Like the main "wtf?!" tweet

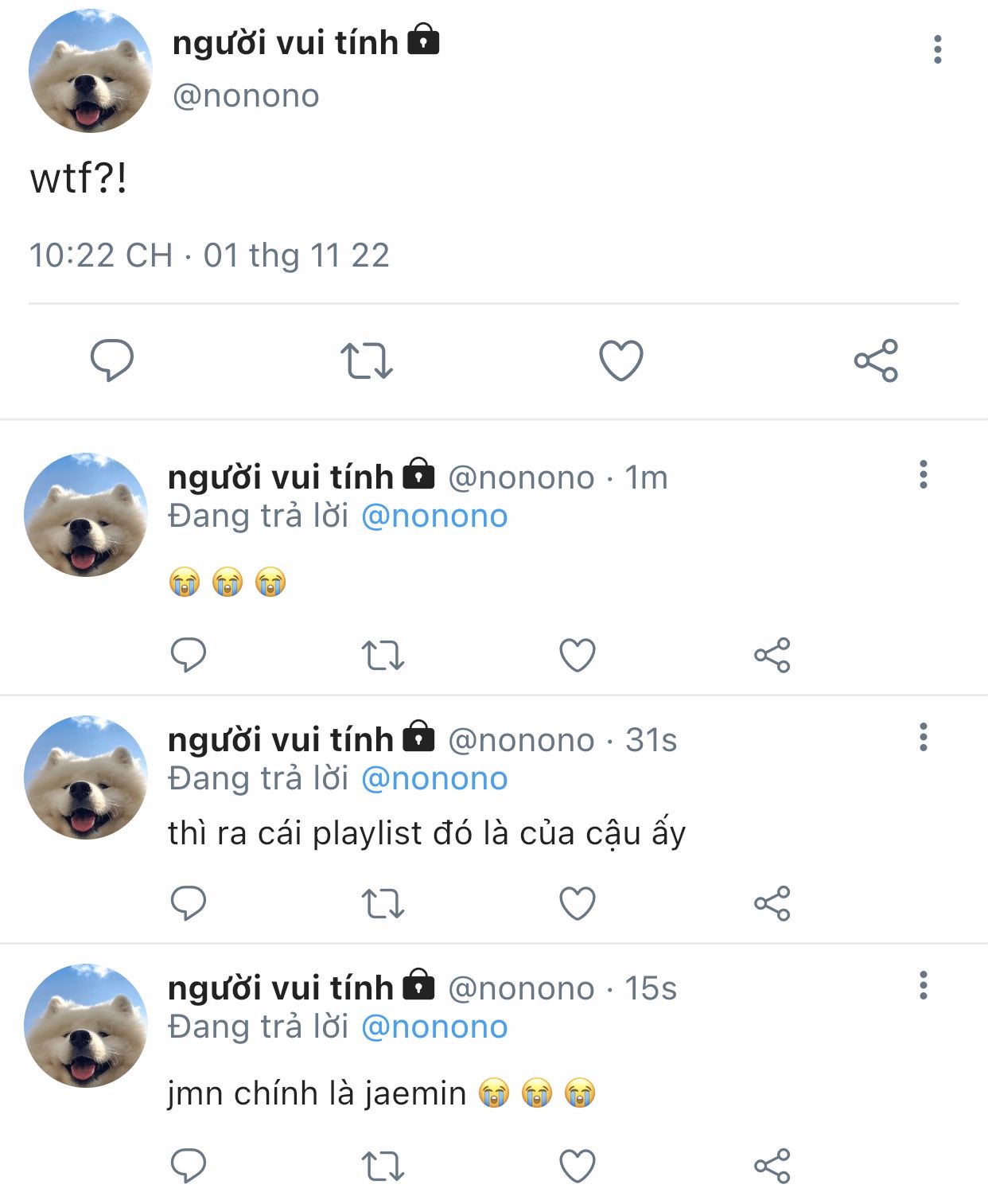(x=620, y=360)
